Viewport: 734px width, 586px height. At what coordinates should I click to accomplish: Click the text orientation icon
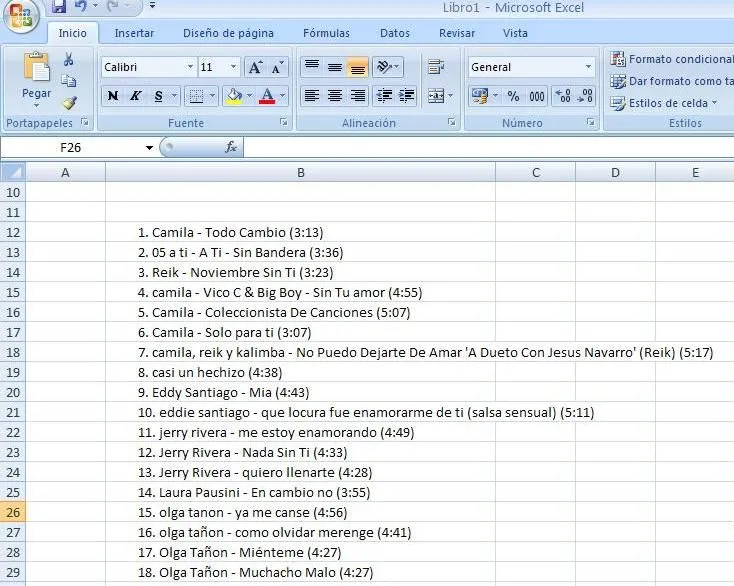tap(384, 67)
